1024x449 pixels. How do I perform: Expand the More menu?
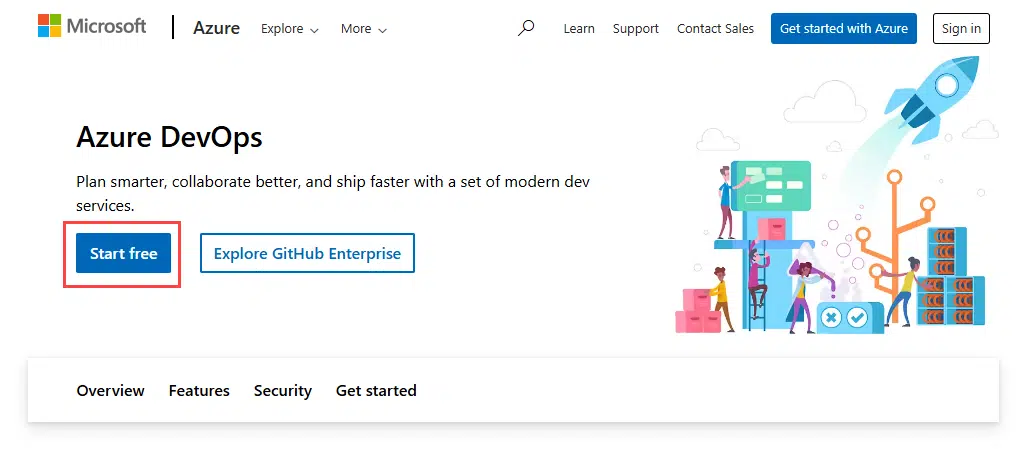pyautogui.click(x=364, y=29)
